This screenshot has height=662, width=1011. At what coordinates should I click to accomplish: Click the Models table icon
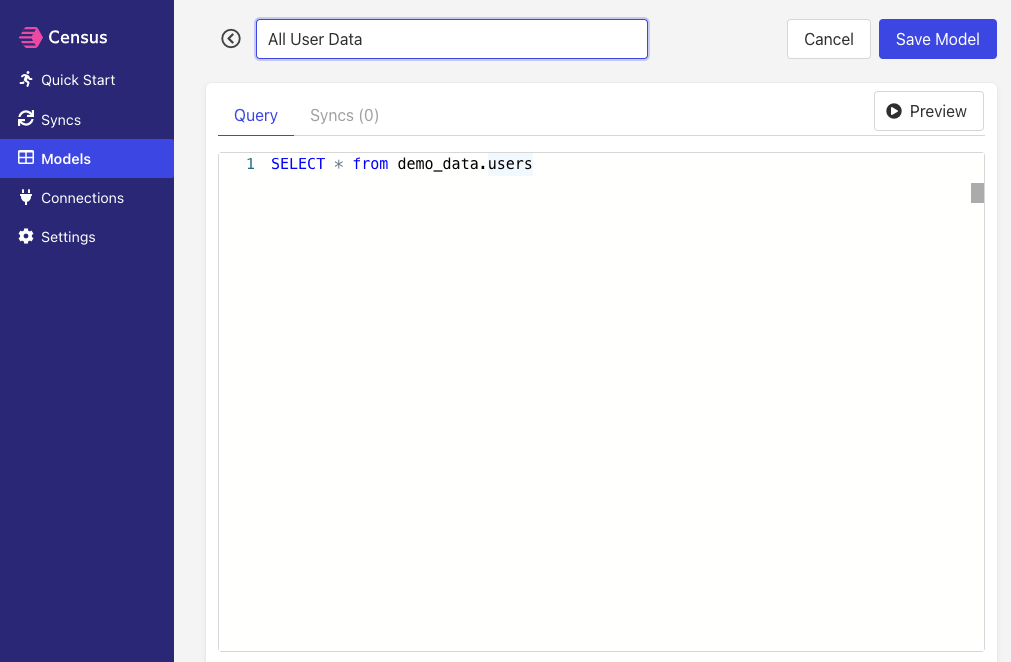[x=26, y=158]
